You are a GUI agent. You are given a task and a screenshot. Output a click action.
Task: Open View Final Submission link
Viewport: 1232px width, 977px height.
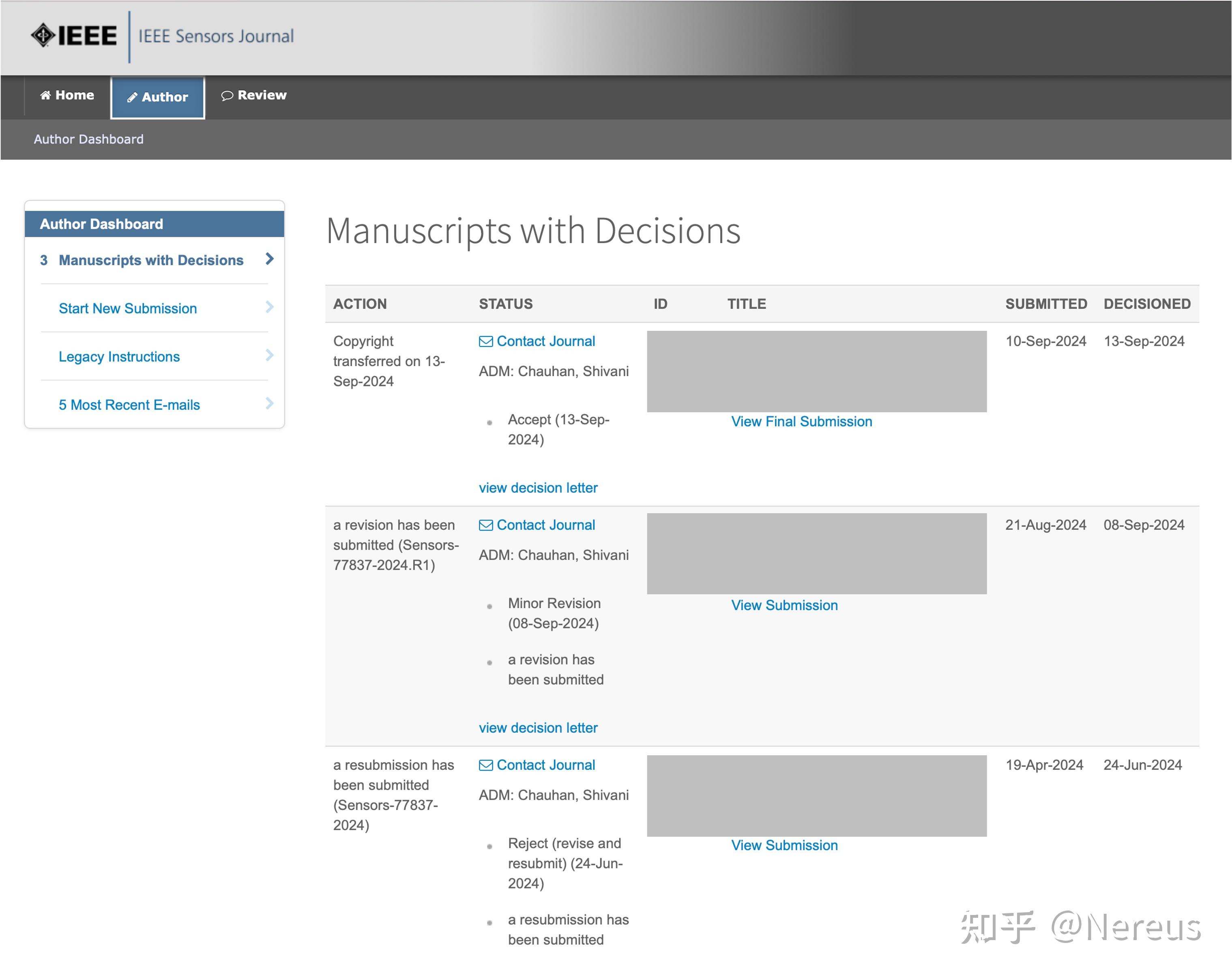pos(801,422)
